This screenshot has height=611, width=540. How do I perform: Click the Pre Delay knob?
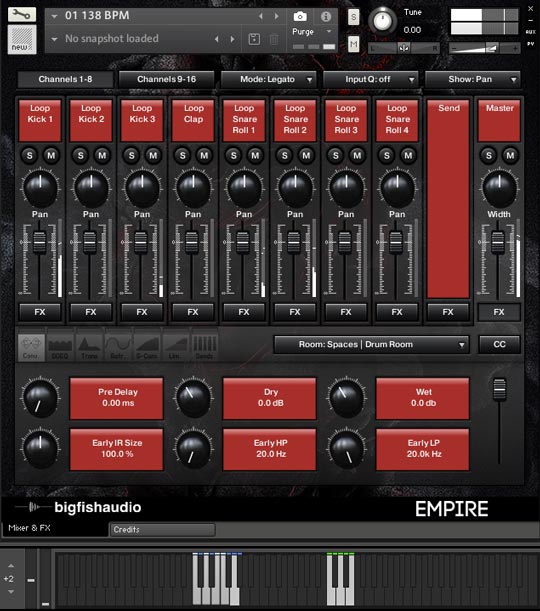point(41,398)
